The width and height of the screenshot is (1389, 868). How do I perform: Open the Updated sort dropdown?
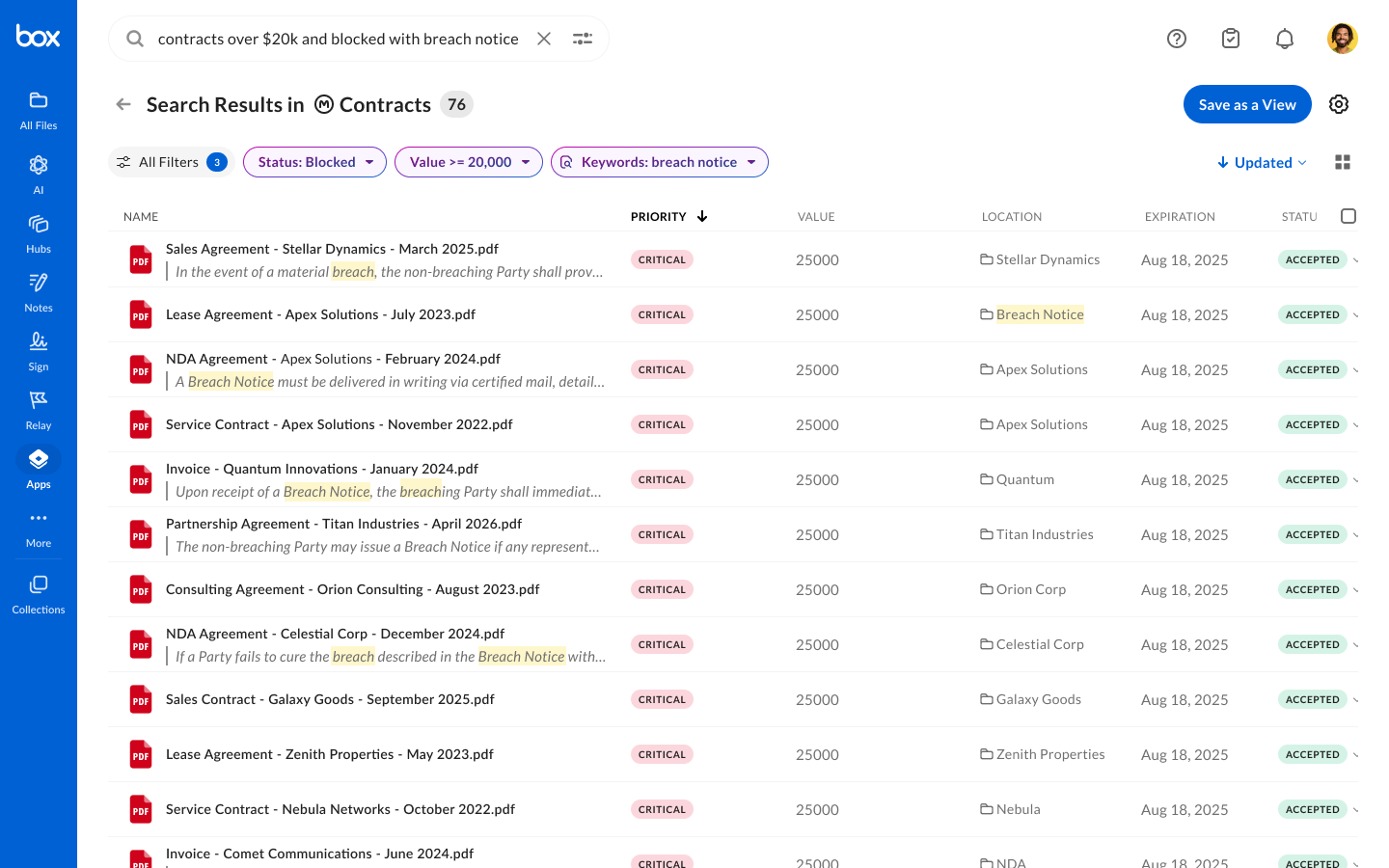coord(1261,162)
